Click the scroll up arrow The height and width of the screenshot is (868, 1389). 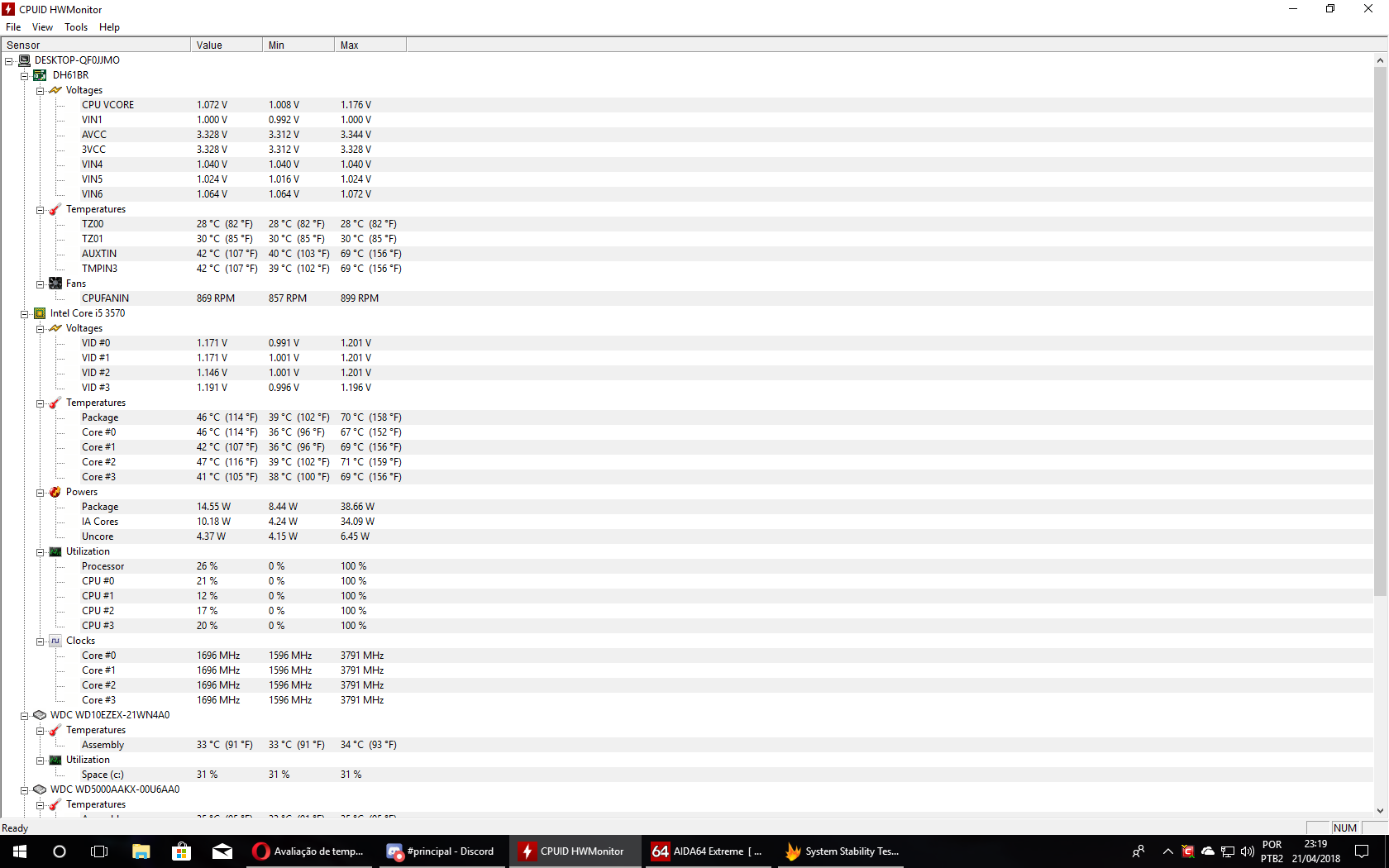(x=1380, y=60)
